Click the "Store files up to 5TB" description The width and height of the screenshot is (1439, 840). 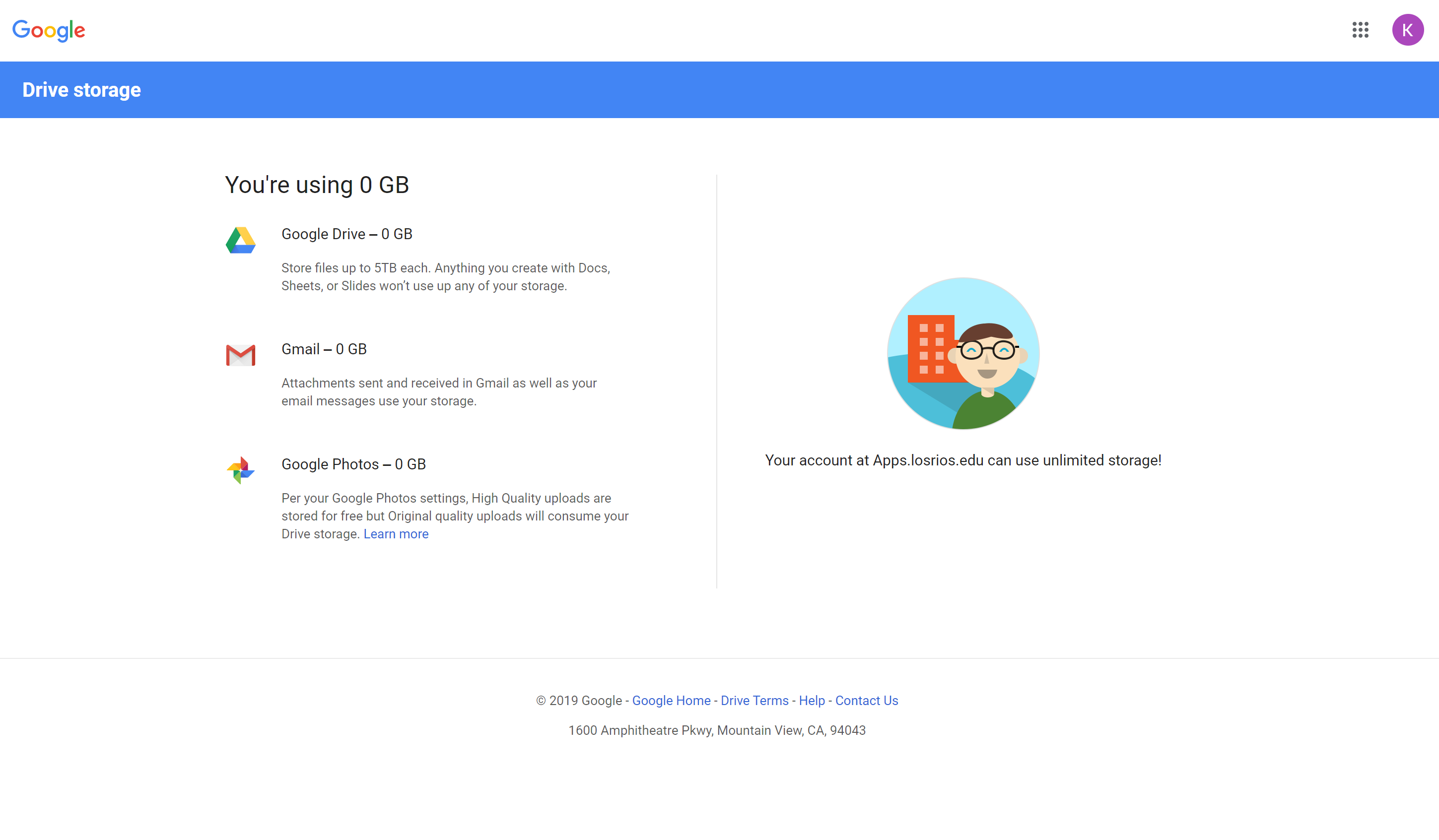coord(446,277)
